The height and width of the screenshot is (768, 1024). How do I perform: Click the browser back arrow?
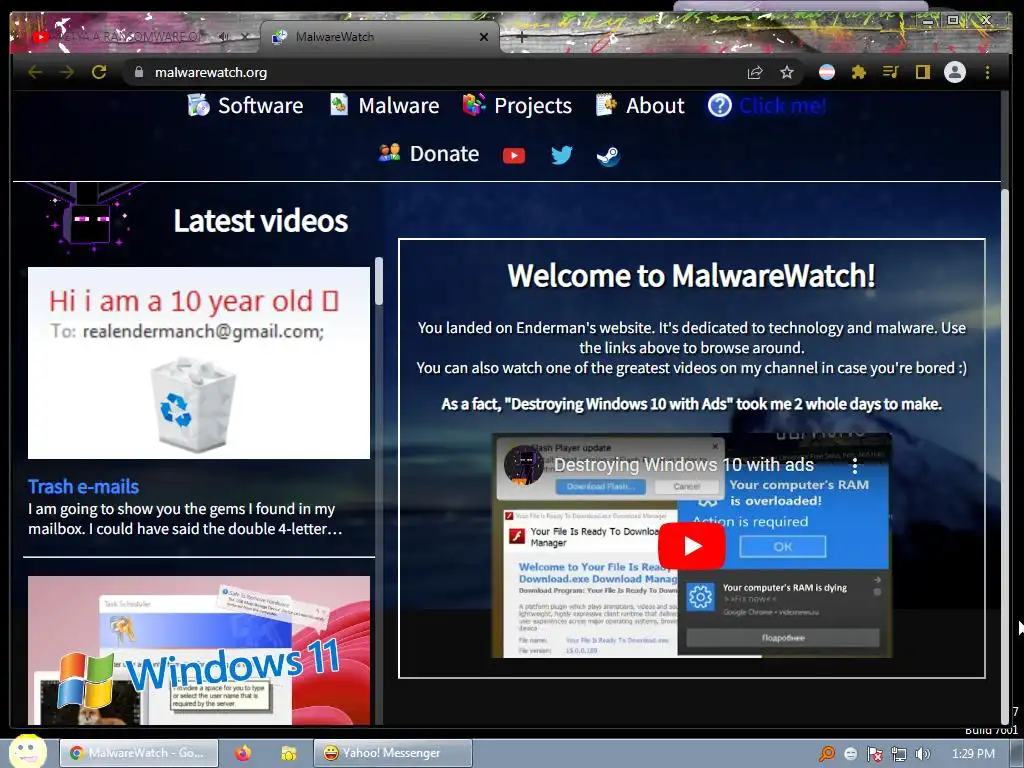tap(35, 72)
